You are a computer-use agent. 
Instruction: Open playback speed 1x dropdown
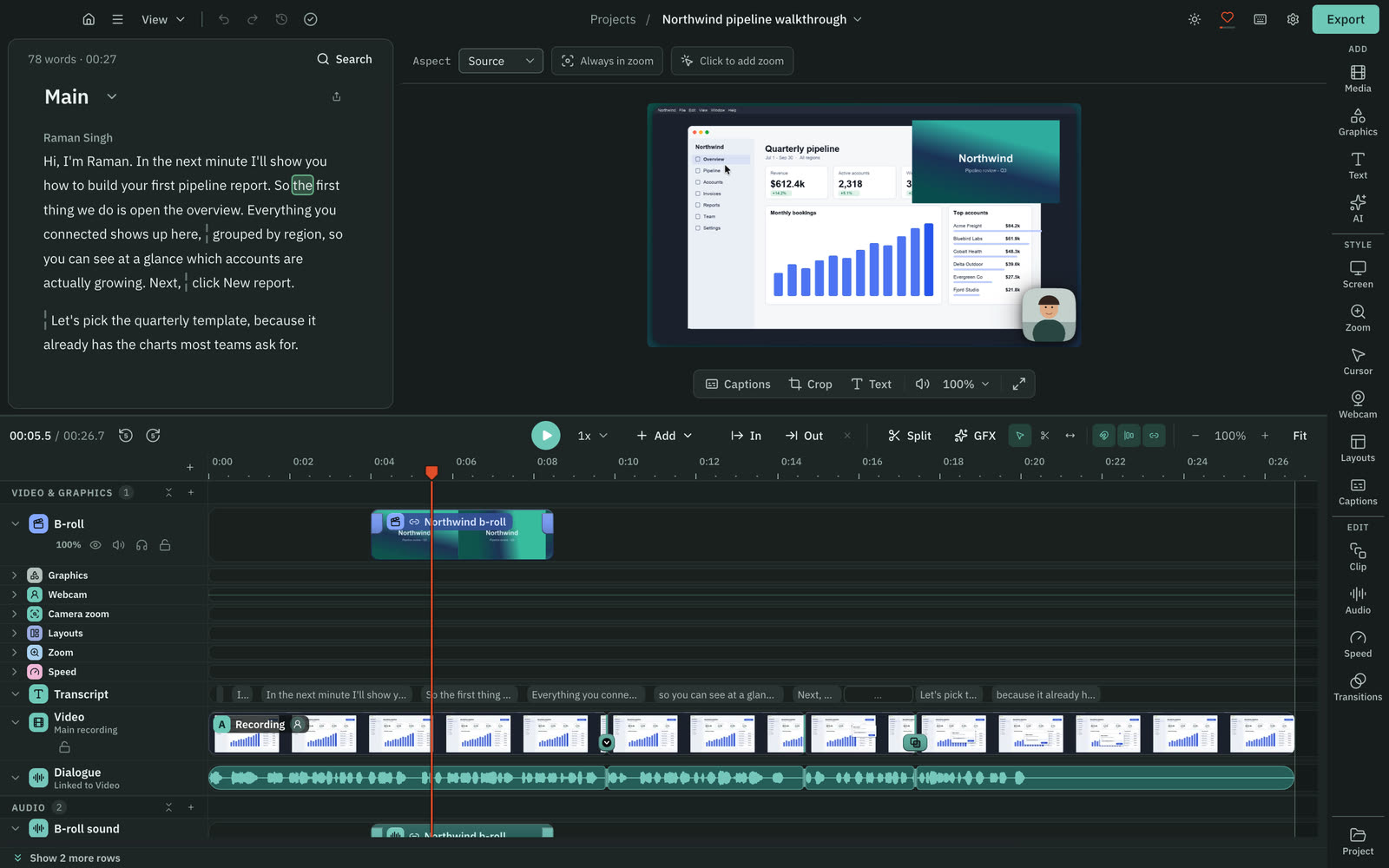tap(593, 436)
